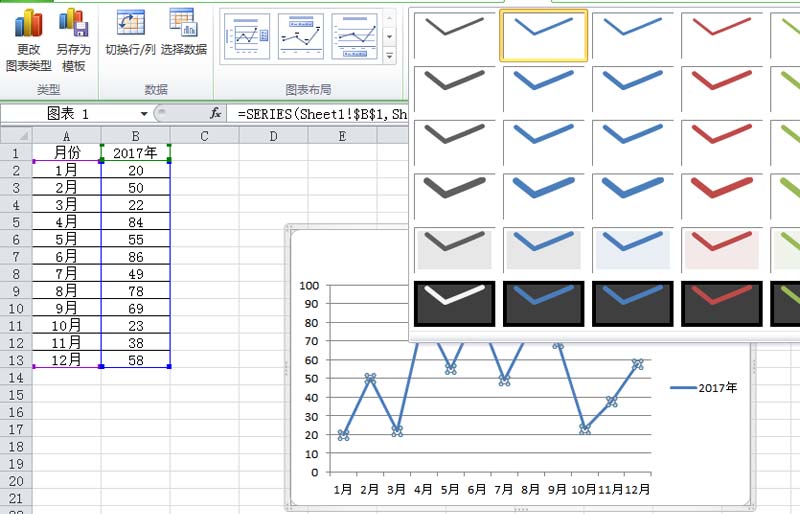800x514 pixels.
Task: Select the thin gray line style in top row
Action: 454,35
